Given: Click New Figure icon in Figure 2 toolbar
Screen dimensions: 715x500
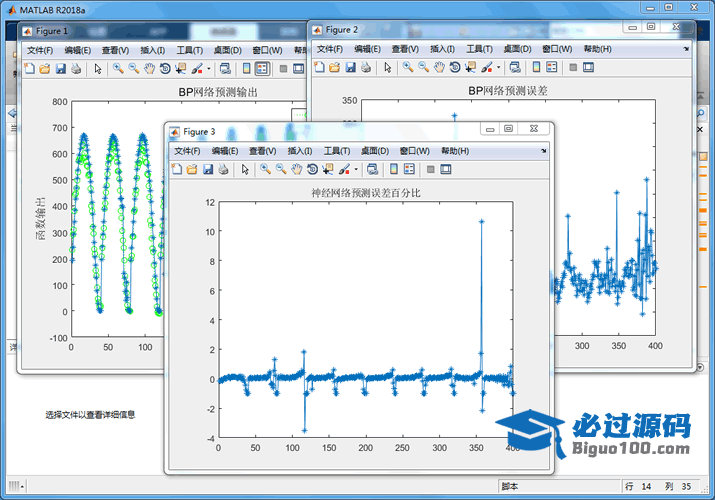Looking at the screenshot, I should (x=319, y=67).
